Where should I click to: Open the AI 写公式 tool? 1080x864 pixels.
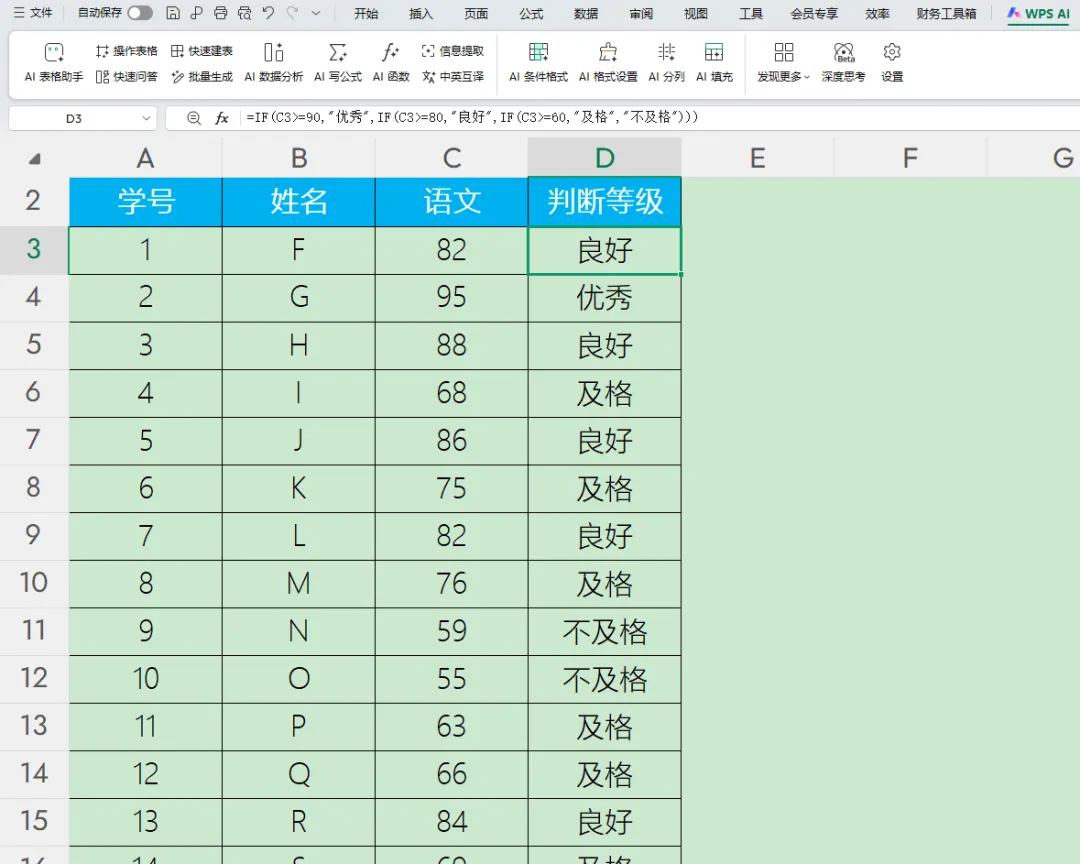[x=338, y=63]
